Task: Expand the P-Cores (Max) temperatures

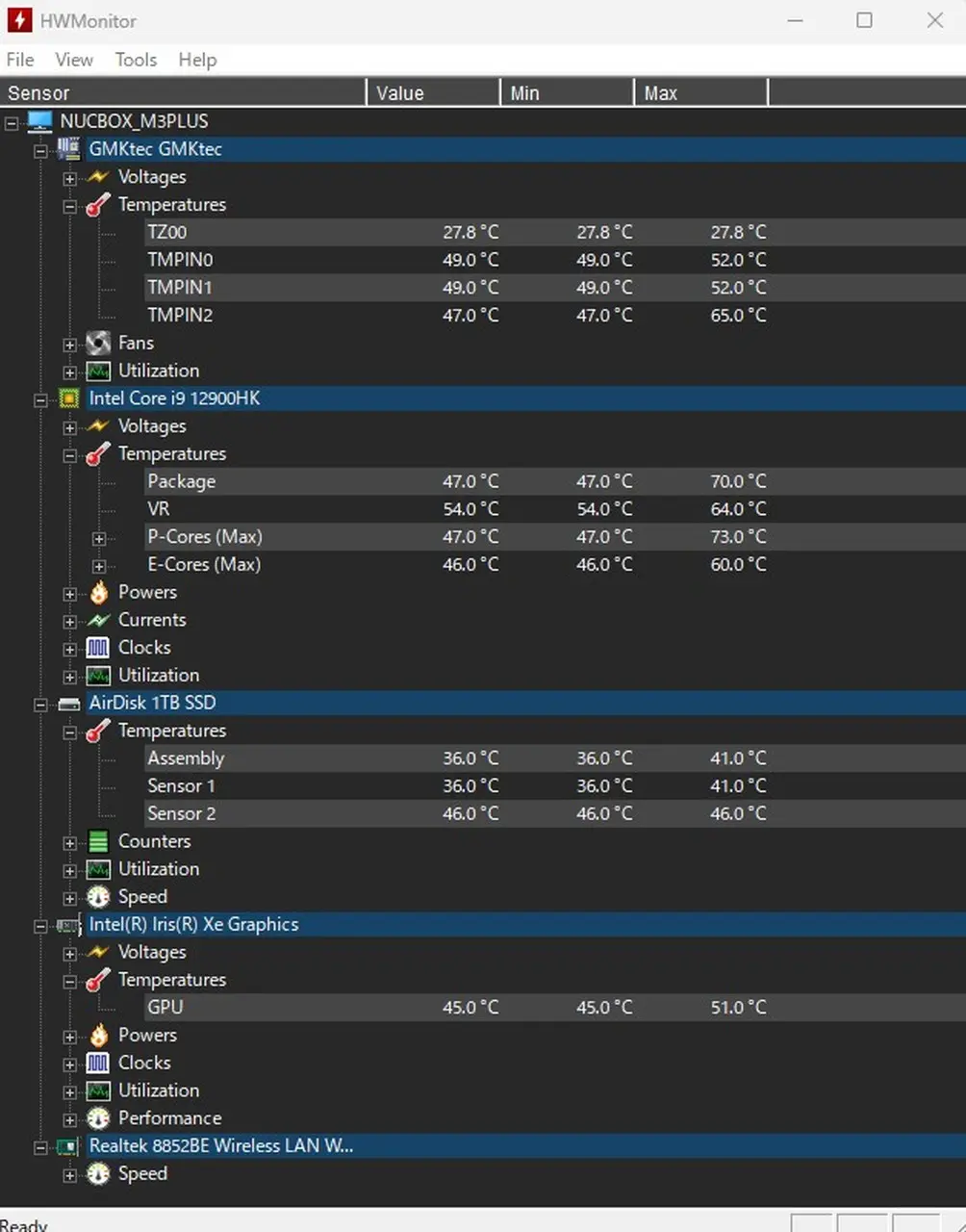Action: (98, 538)
